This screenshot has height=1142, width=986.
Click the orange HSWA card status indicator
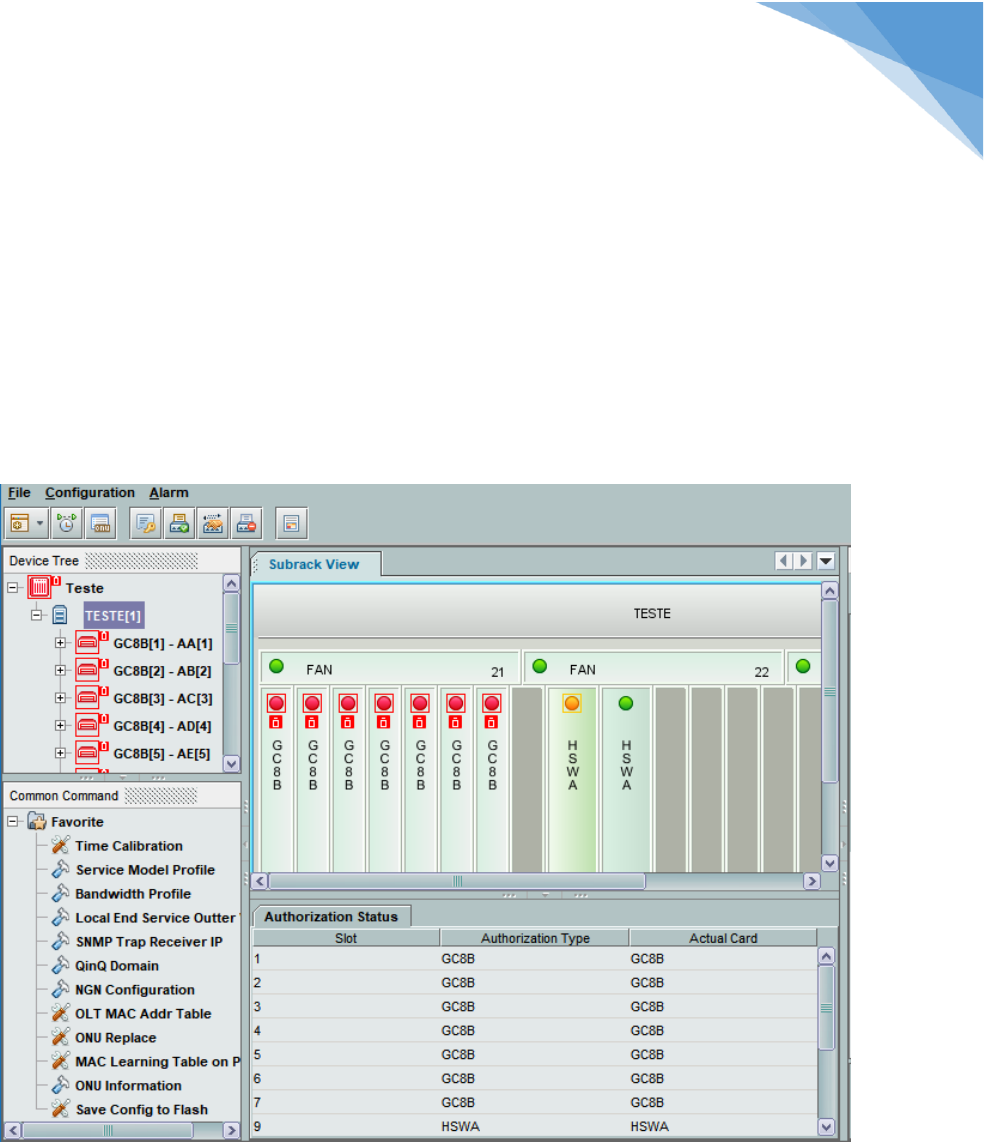click(572, 703)
